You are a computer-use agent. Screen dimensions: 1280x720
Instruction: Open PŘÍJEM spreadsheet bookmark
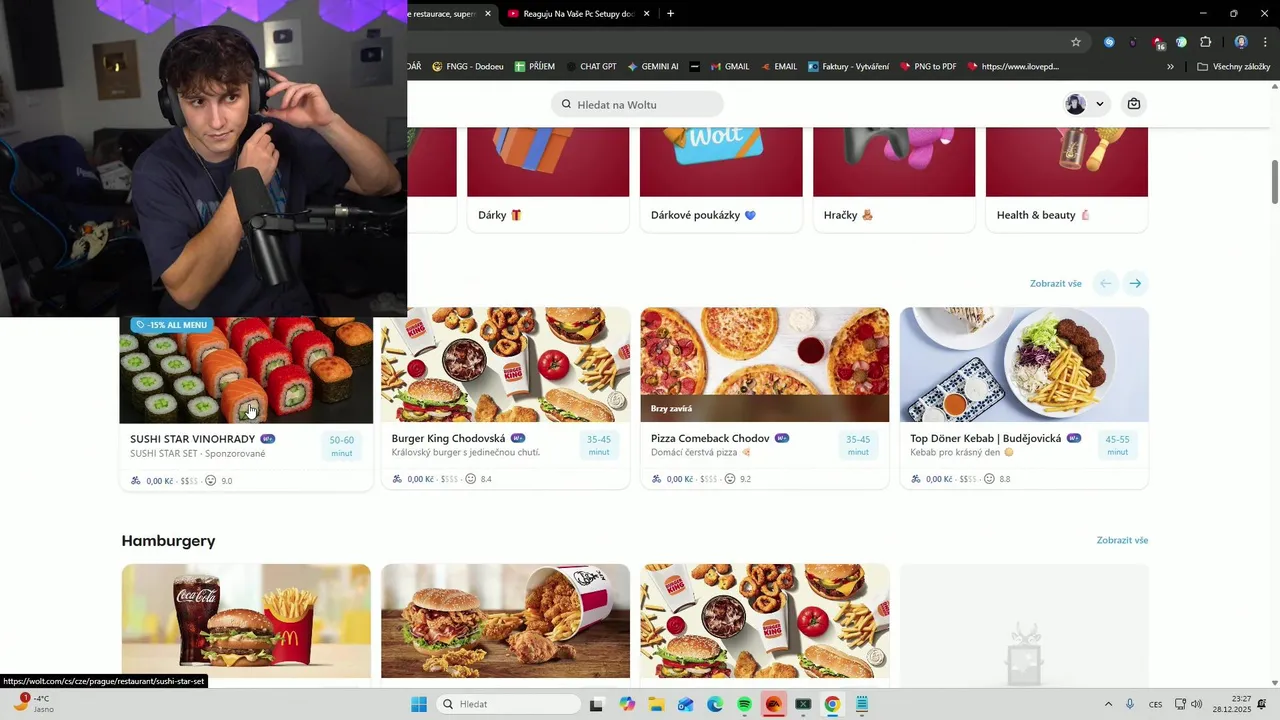coord(534,67)
